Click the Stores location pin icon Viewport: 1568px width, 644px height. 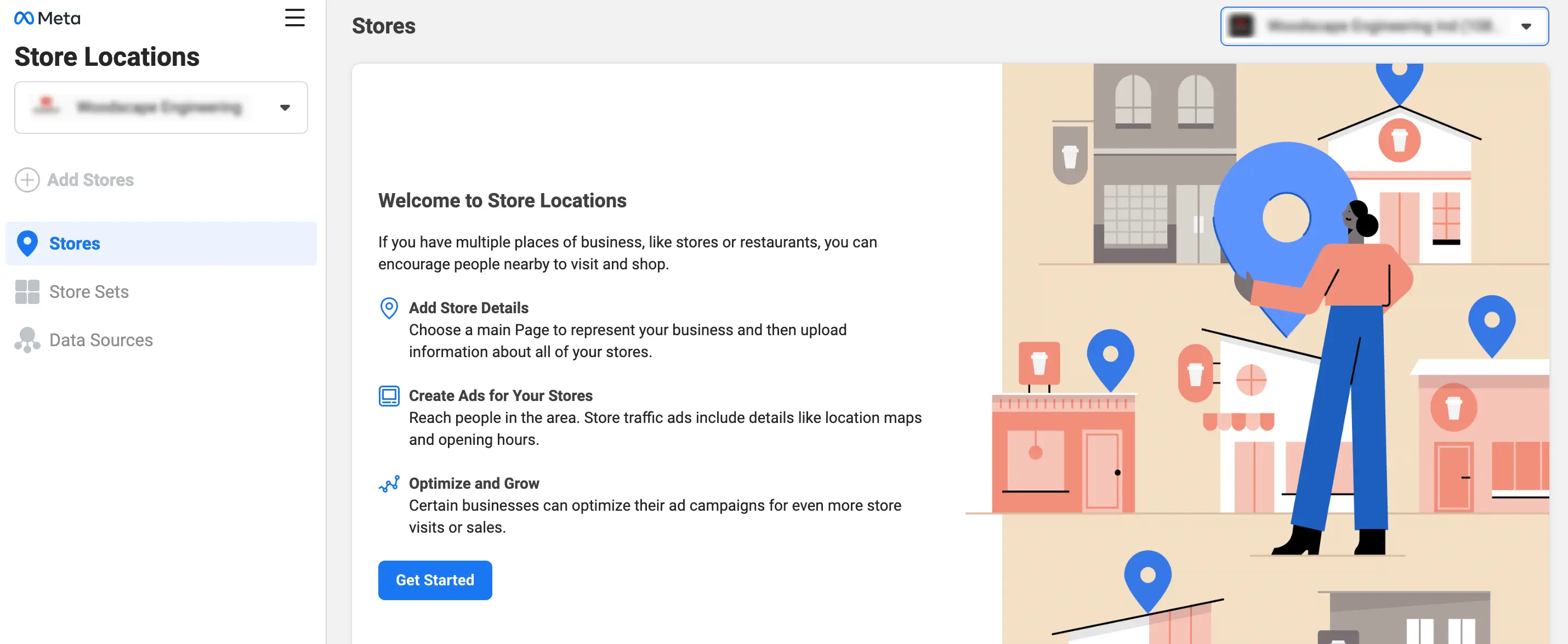27,243
